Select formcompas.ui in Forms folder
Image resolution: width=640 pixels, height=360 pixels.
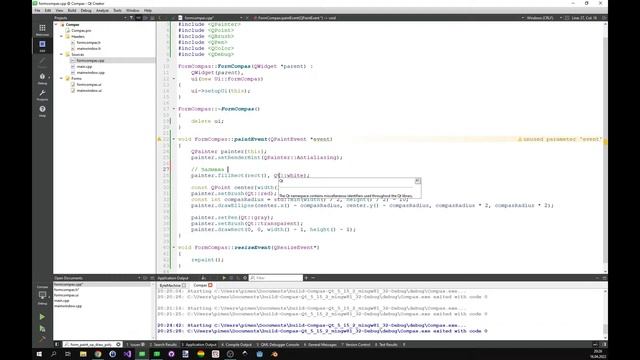[89, 84]
